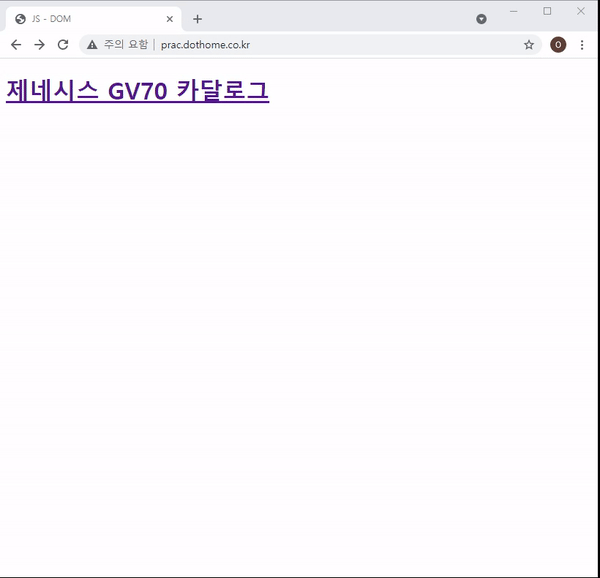600x578 pixels.
Task: Open the Chrome three-dot menu
Action: tap(582, 45)
